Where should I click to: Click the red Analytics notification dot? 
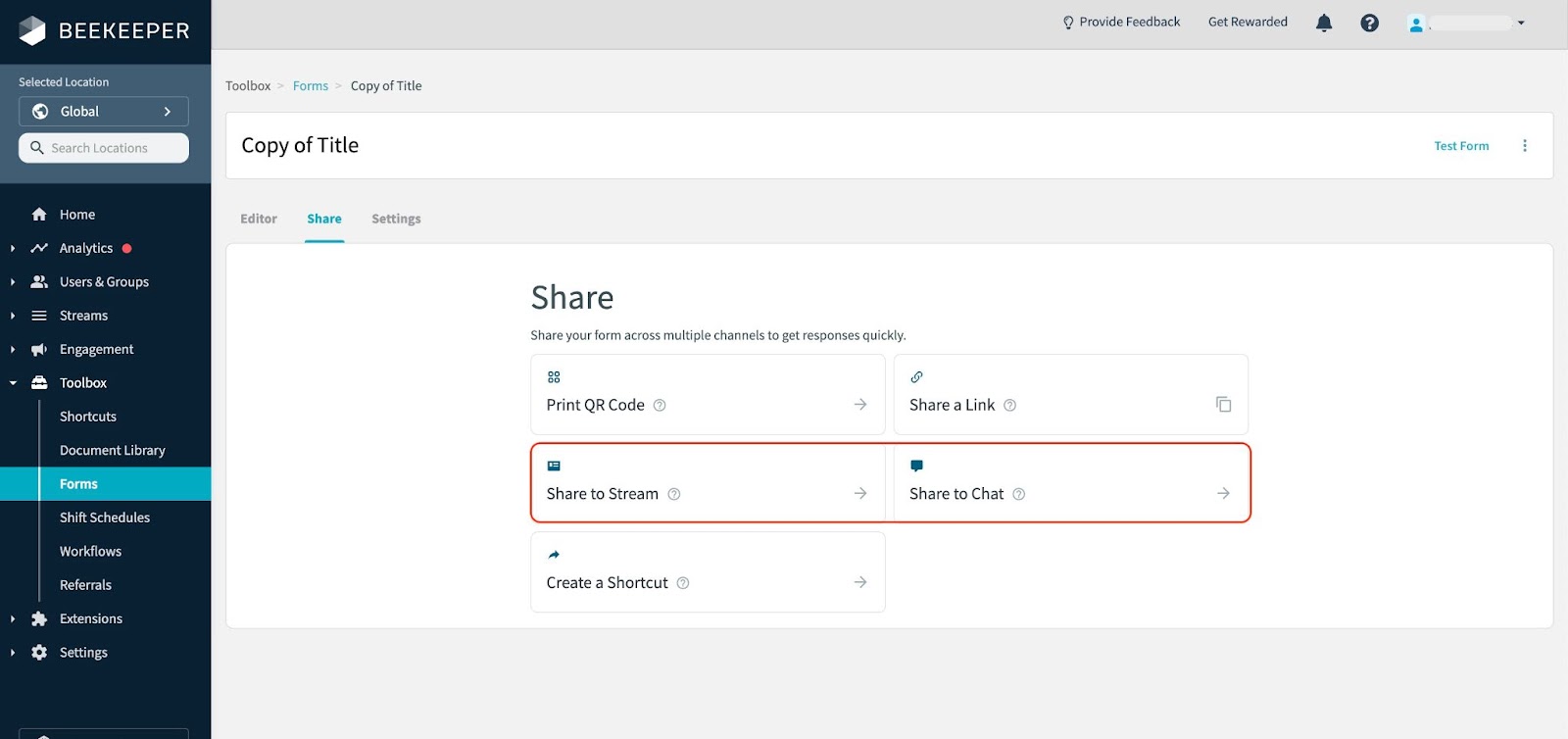click(x=126, y=249)
